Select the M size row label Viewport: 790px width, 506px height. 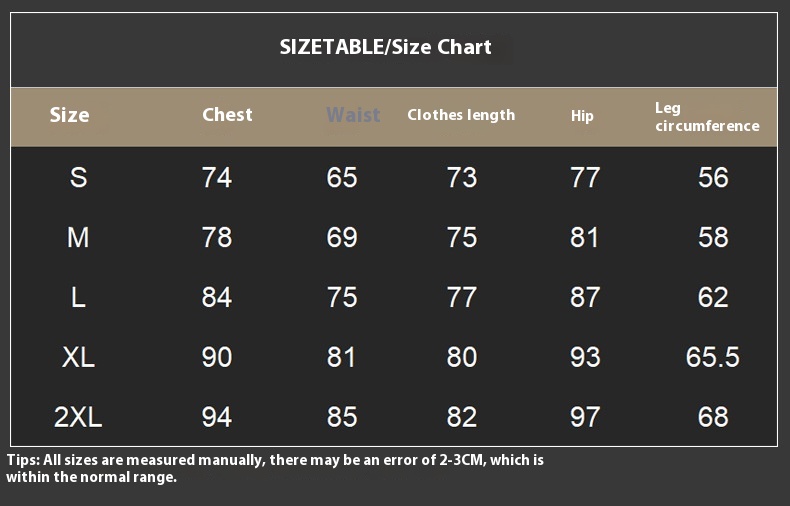[x=78, y=237]
